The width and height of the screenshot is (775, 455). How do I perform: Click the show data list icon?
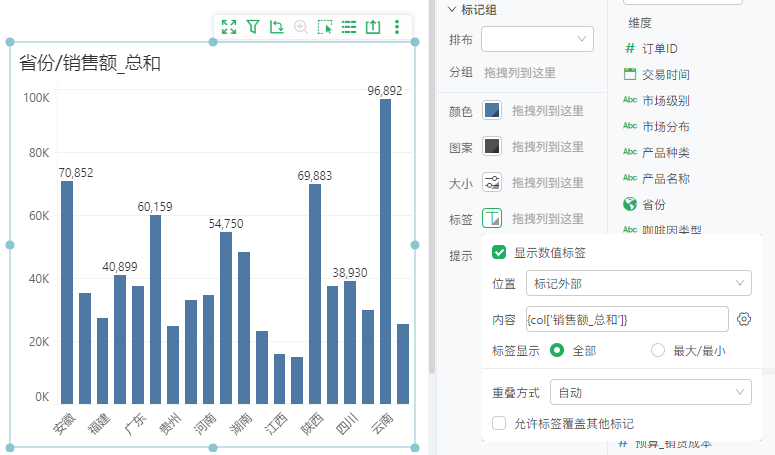[349, 27]
